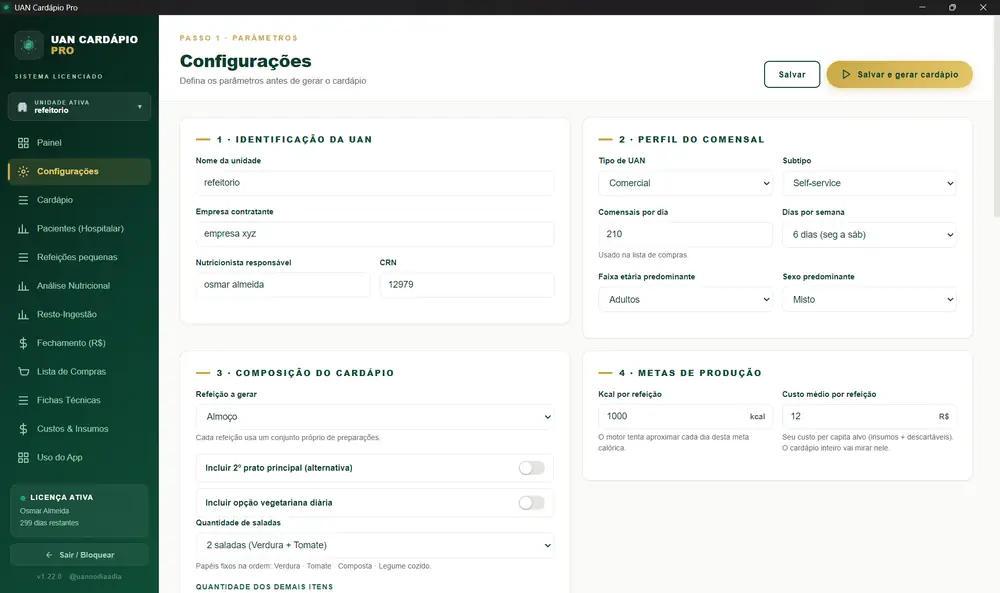Image resolution: width=1000 pixels, height=593 pixels.
Task: Open Fichas Técnicas page
Action: (79, 400)
